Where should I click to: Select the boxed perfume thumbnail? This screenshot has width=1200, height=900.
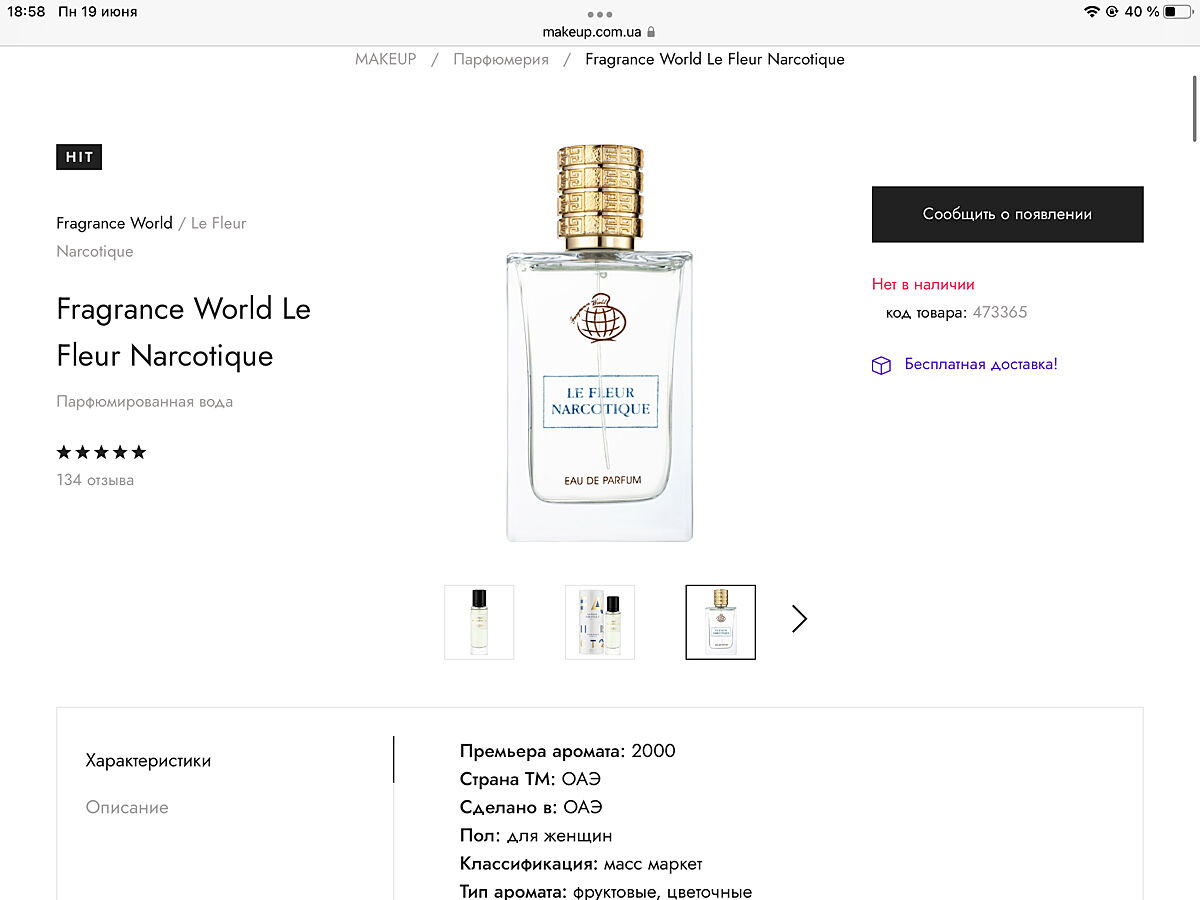click(x=600, y=622)
